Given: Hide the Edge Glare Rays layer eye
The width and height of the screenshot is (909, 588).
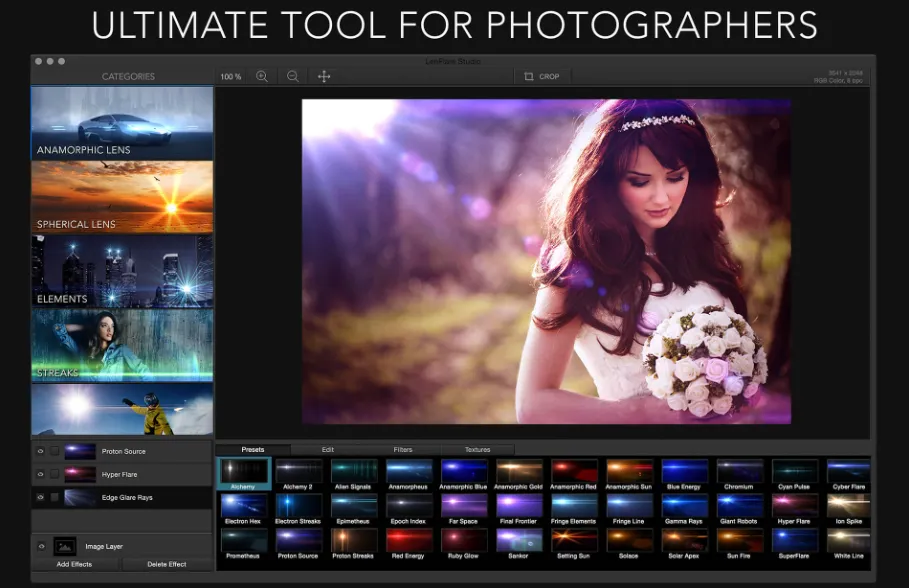Looking at the screenshot, I should point(41,498).
